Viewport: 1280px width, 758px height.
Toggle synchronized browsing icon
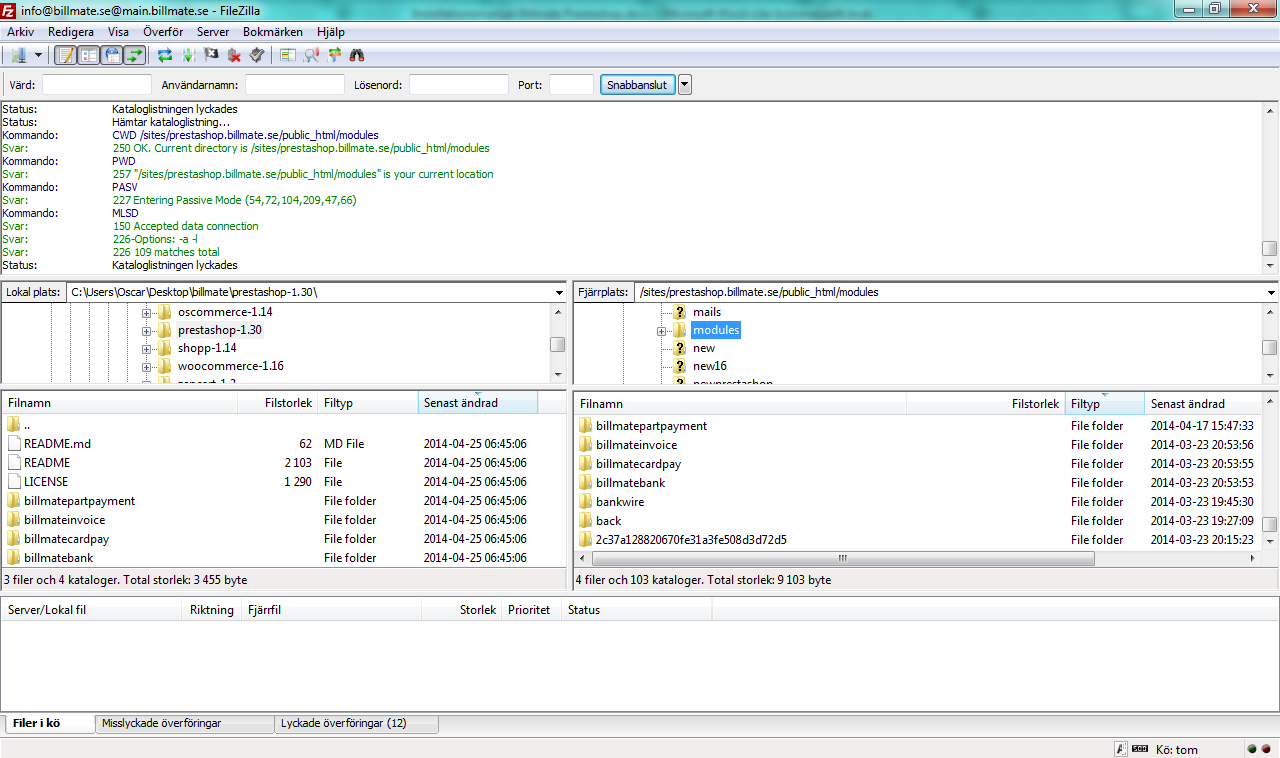point(334,55)
